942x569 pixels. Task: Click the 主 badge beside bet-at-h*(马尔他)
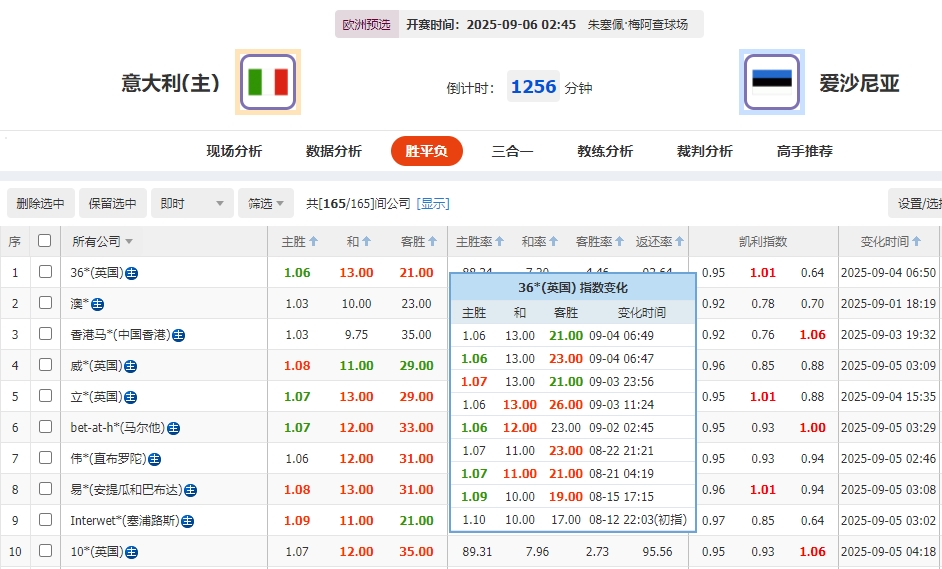tap(173, 428)
